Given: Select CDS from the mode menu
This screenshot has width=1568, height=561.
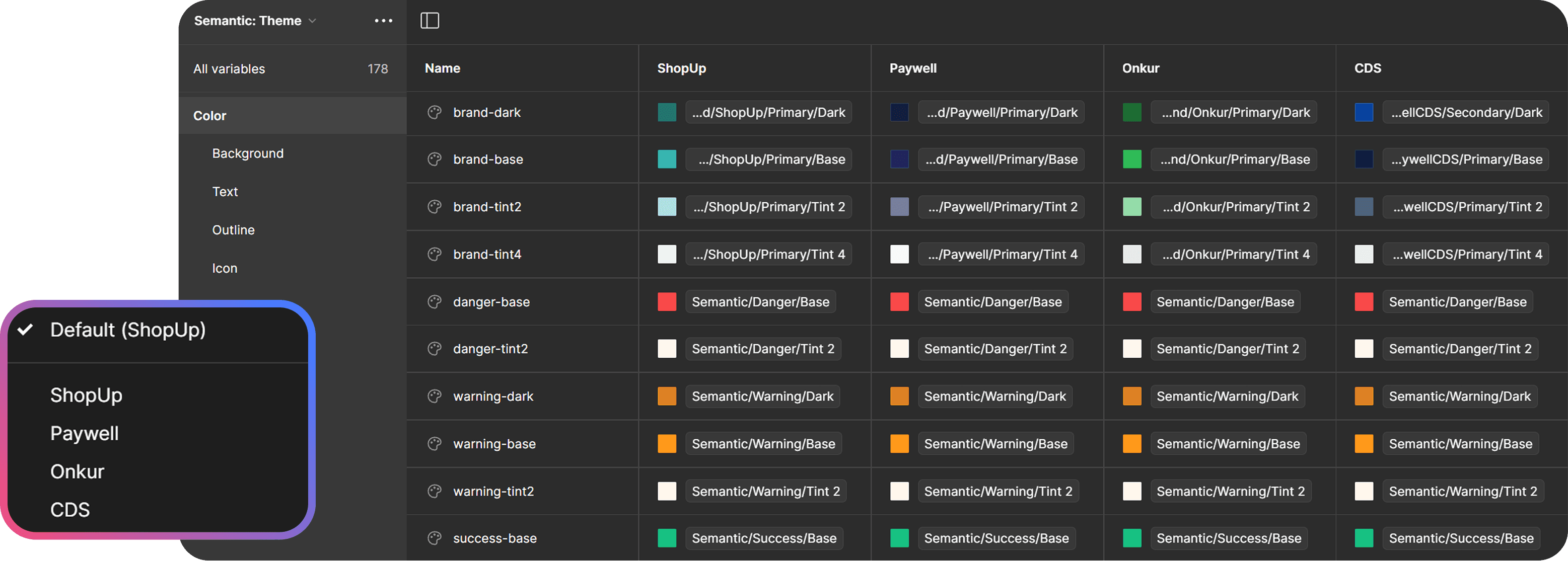Looking at the screenshot, I should pyautogui.click(x=70, y=509).
